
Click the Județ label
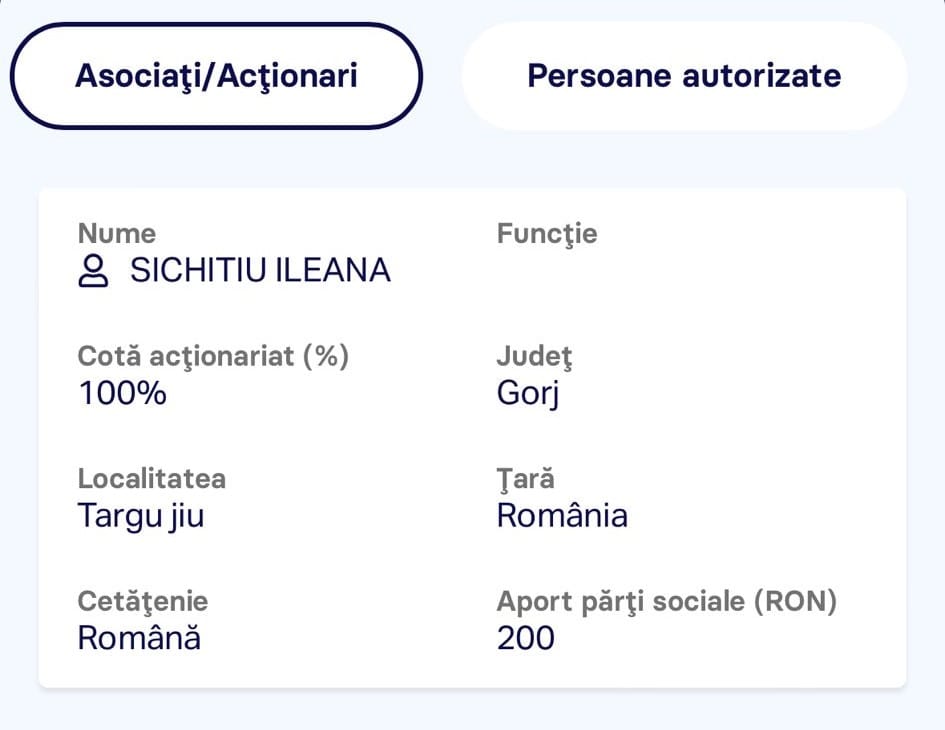(534, 357)
